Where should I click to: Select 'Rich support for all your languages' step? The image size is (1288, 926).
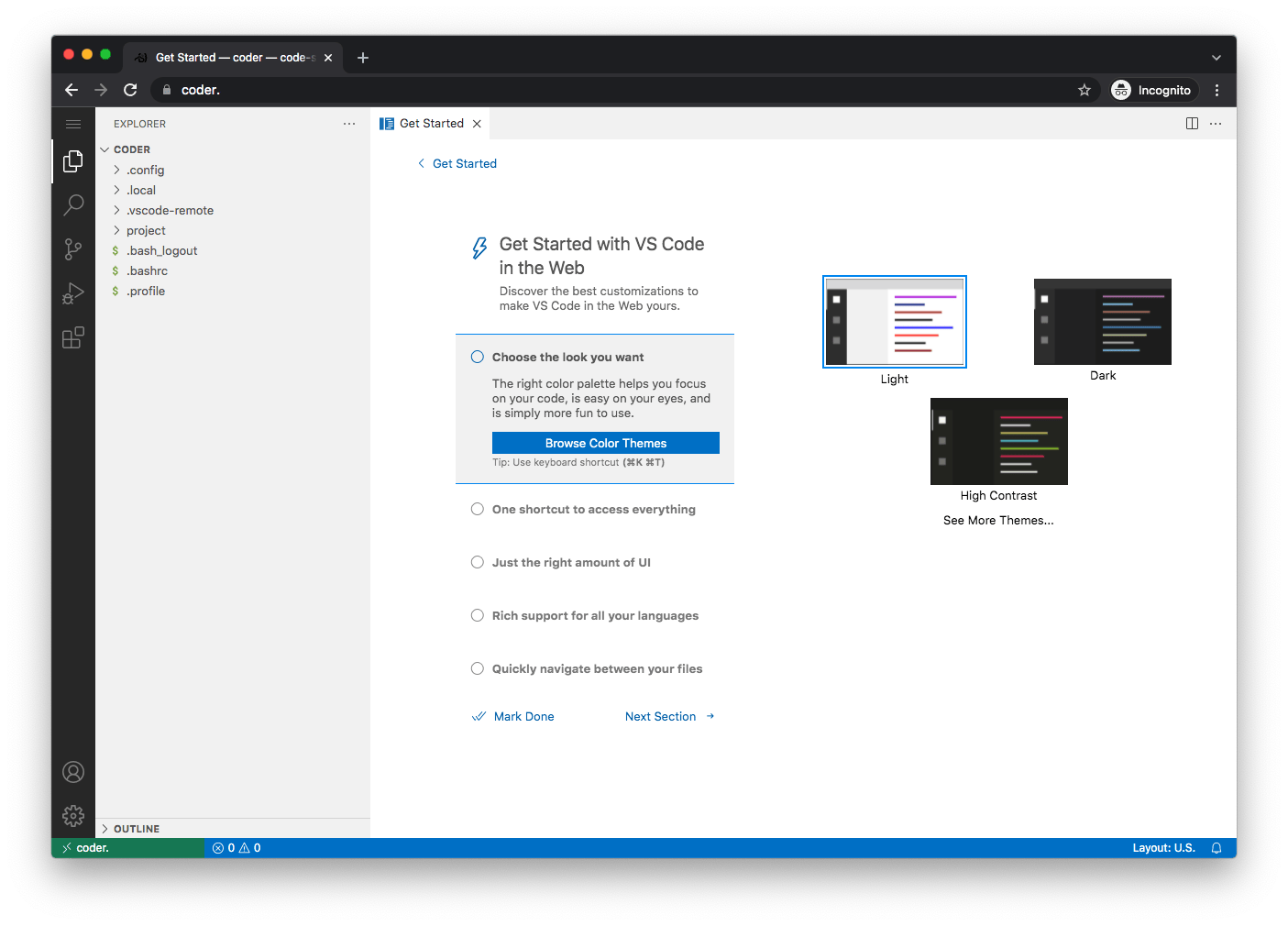click(595, 616)
